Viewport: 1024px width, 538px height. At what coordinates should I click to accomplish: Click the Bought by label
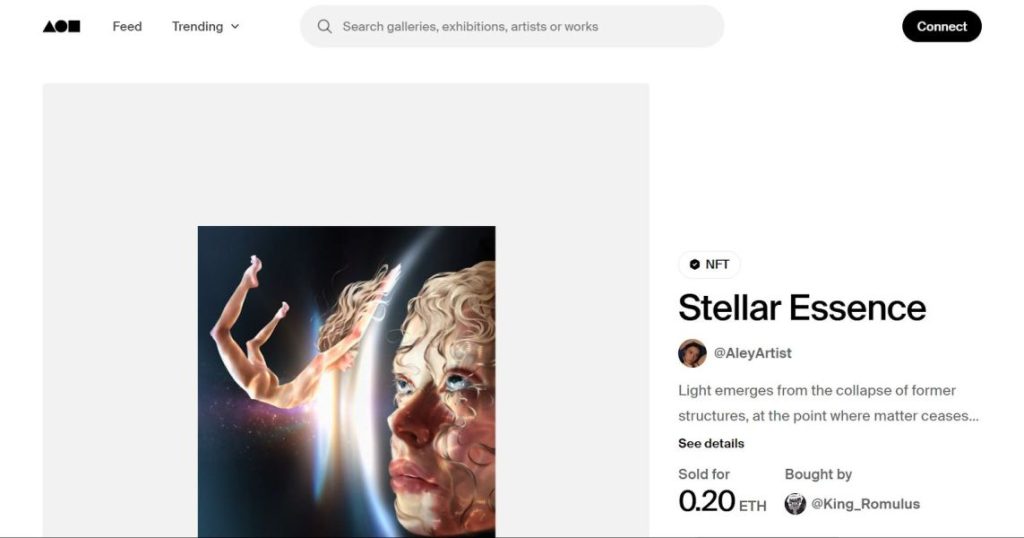tap(818, 475)
